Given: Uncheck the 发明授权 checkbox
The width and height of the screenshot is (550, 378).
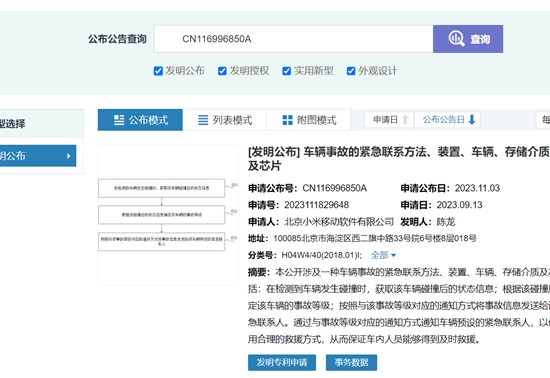Looking at the screenshot, I should click(222, 71).
